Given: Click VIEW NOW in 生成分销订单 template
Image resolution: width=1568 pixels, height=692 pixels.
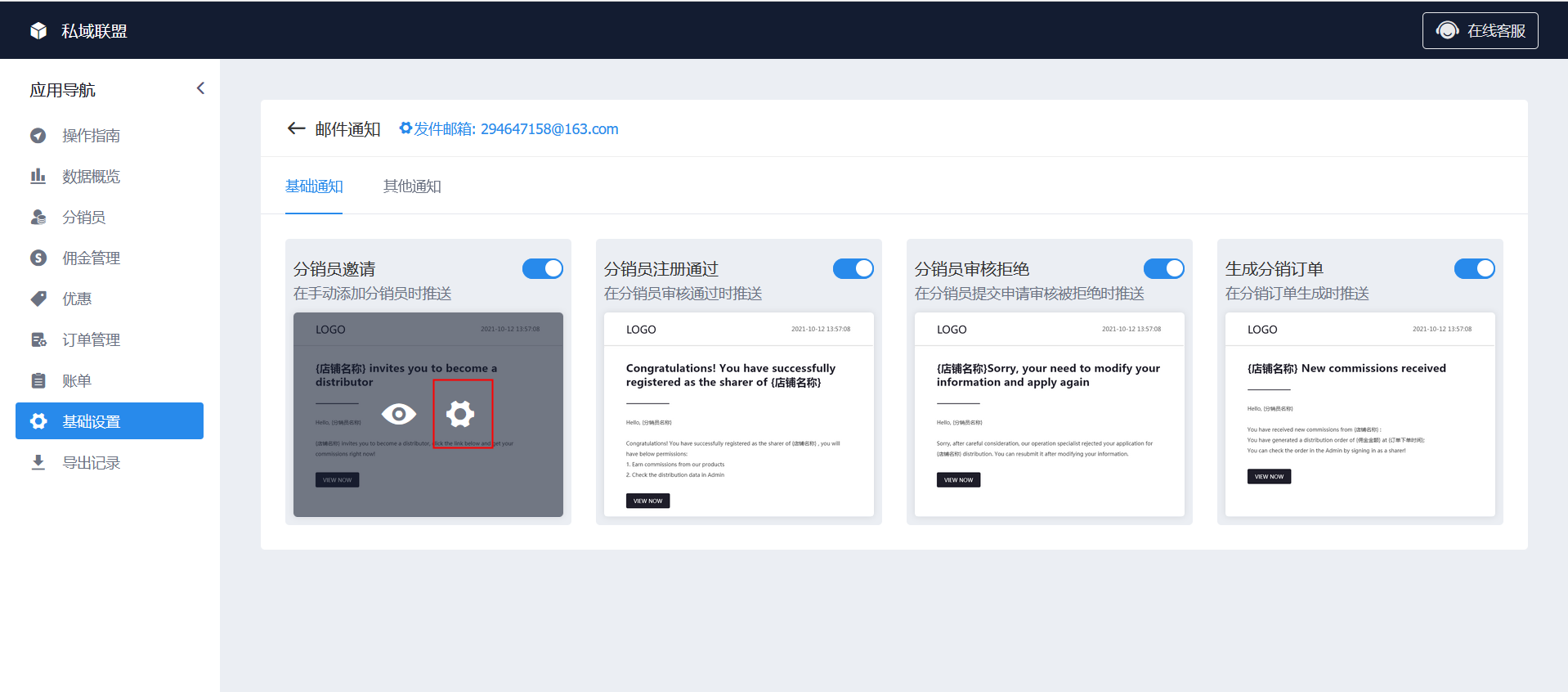Looking at the screenshot, I should (1269, 476).
